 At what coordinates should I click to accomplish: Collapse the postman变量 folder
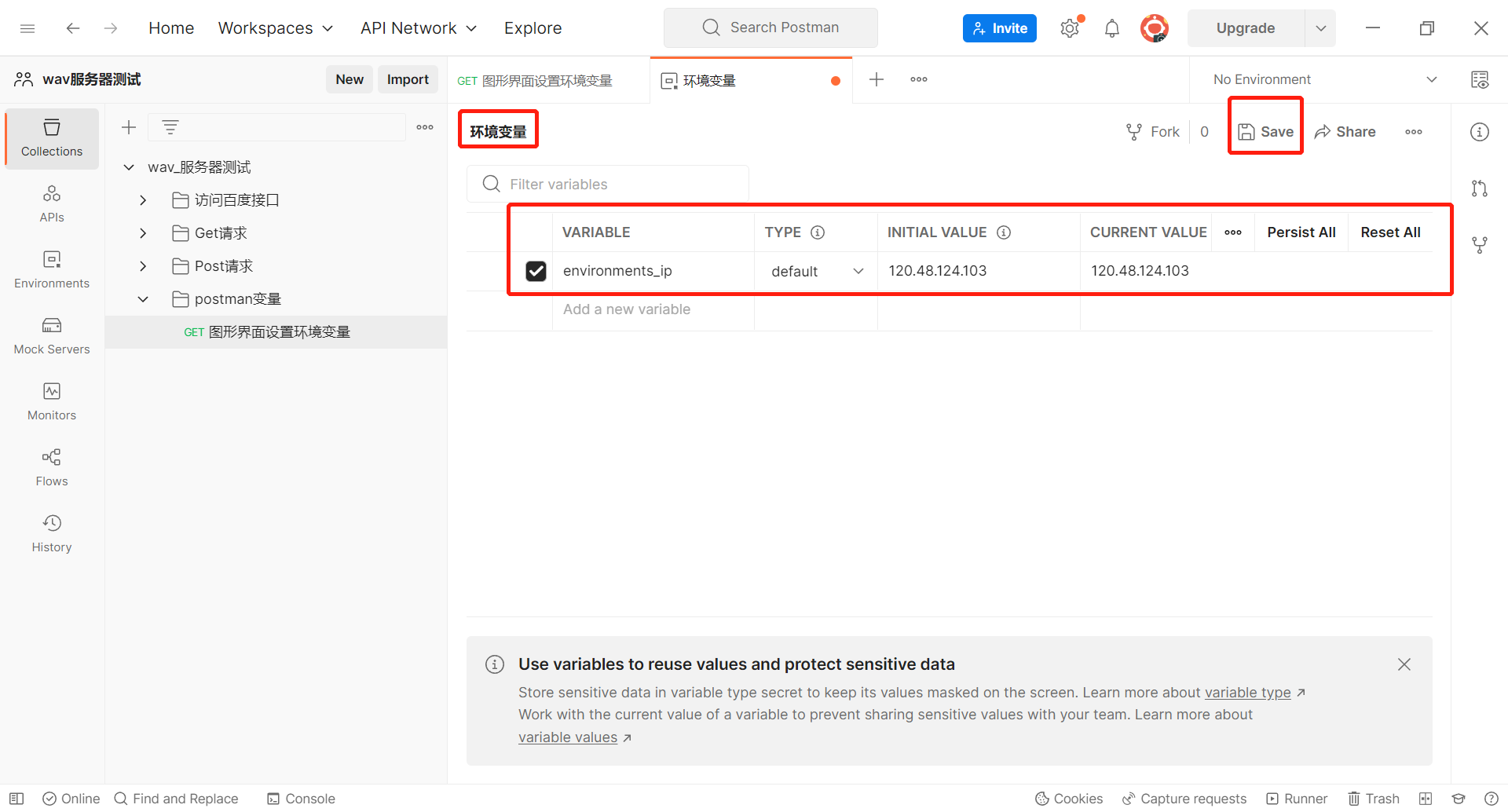(x=143, y=299)
